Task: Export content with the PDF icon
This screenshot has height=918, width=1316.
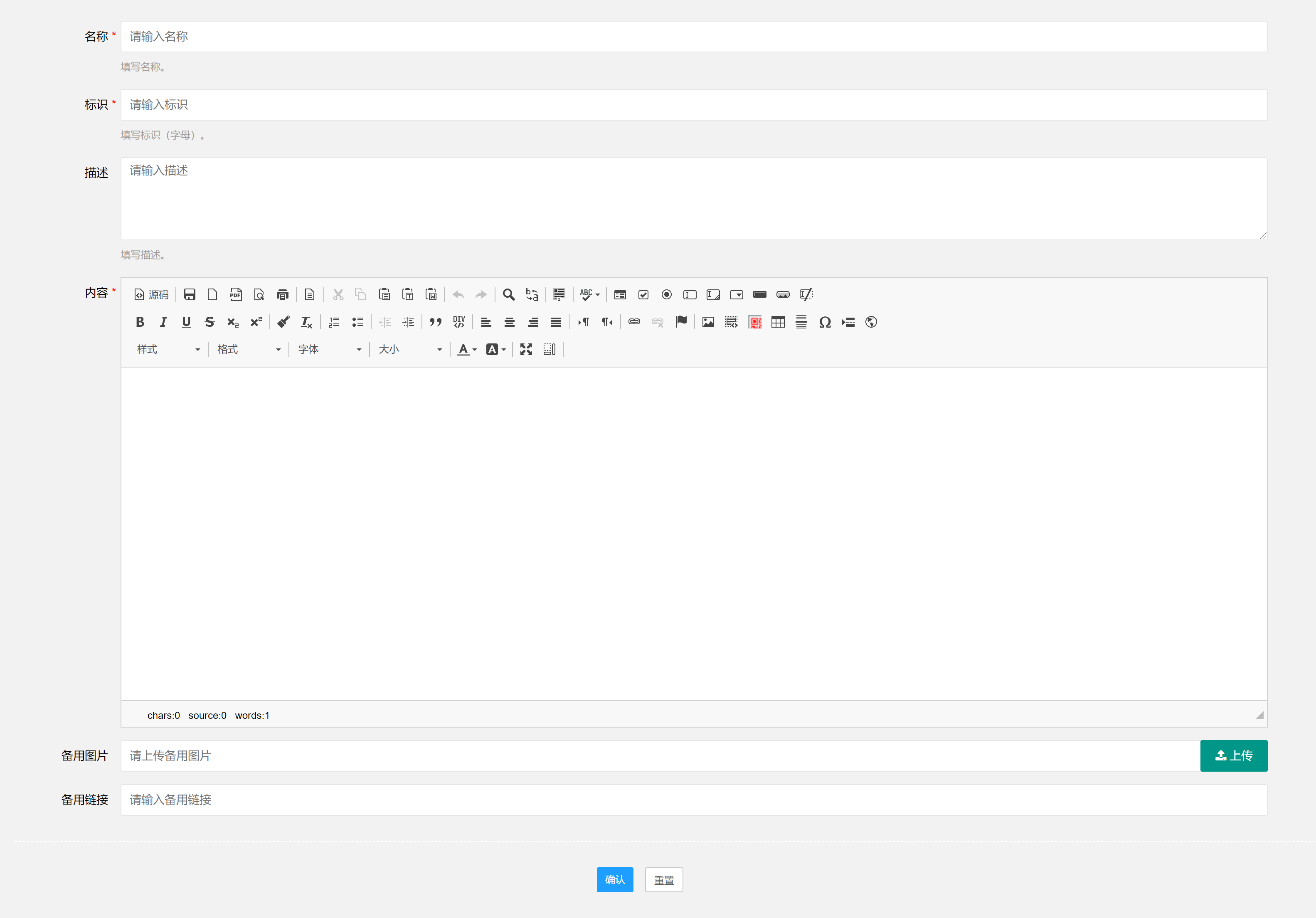Action: coord(236,295)
